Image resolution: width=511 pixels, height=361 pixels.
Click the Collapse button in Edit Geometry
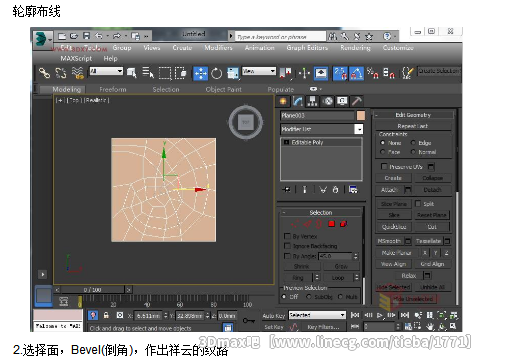433,178
